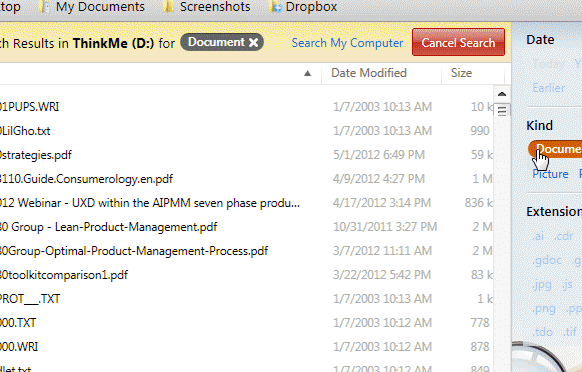Click the size value 990
The width and height of the screenshot is (582, 372).
[480, 131]
